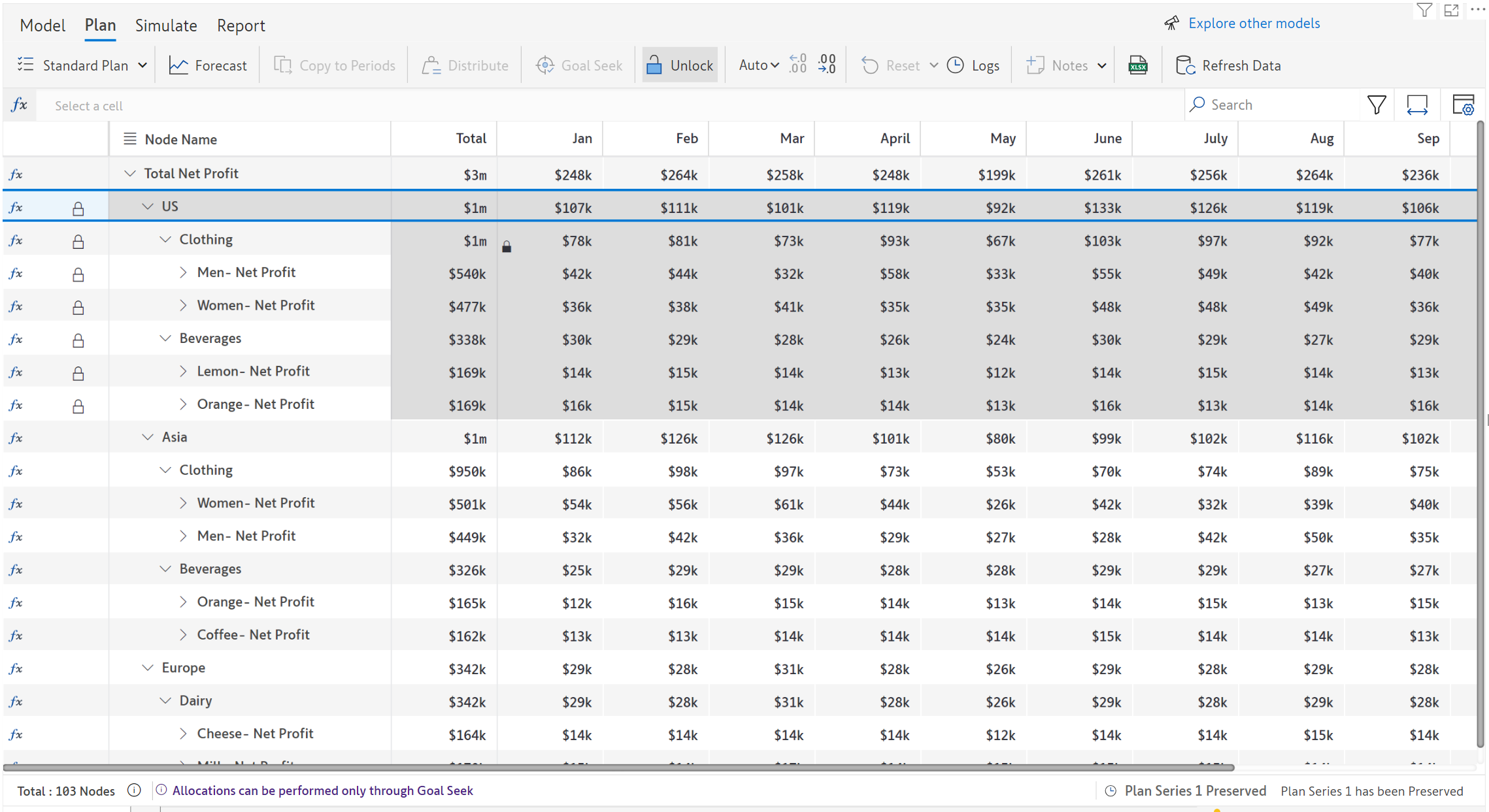The height and width of the screenshot is (812, 1489).
Task: Open the table display settings icon
Action: pos(1463,105)
